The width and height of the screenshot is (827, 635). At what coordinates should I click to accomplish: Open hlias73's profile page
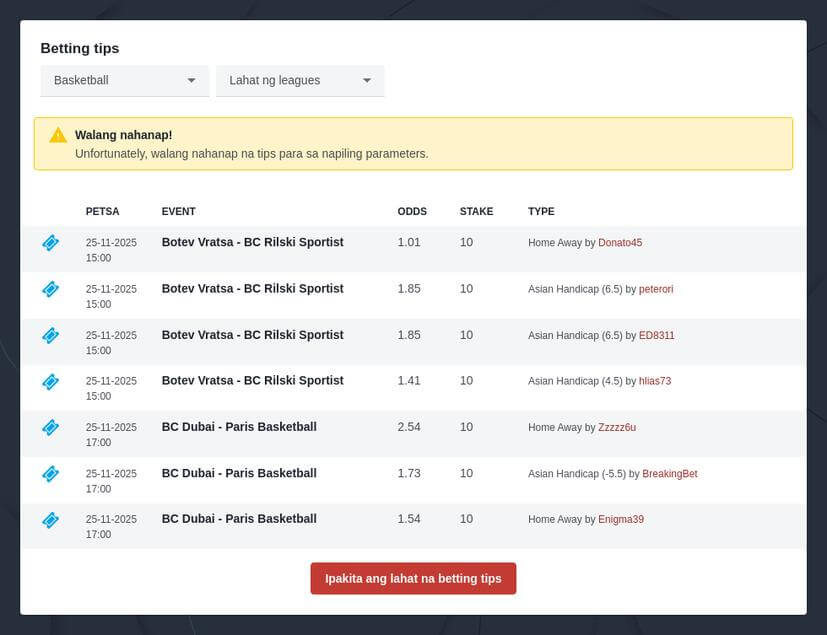click(x=654, y=381)
